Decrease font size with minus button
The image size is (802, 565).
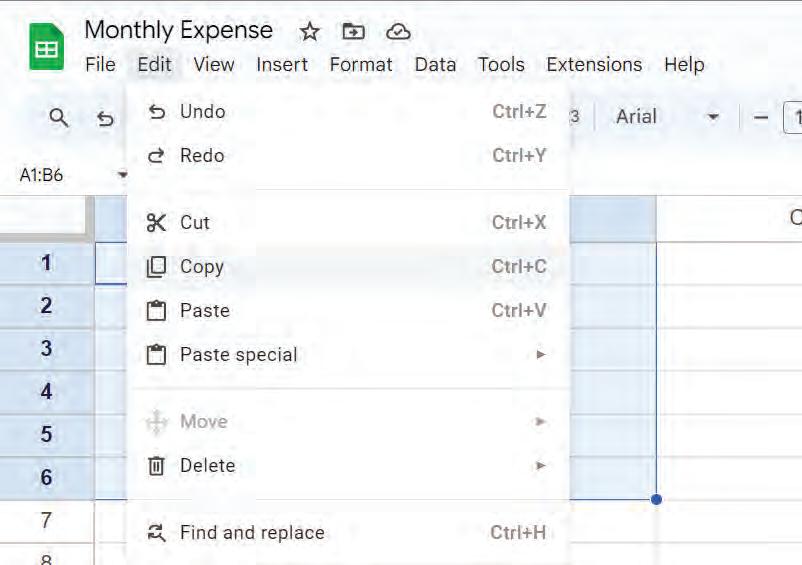[761, 117]
